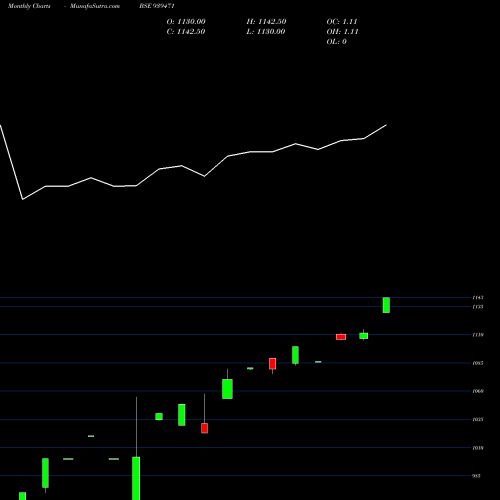Screen dimensions: 500x500
Task: Click the 985 price axis label
Action: [477, 476]
